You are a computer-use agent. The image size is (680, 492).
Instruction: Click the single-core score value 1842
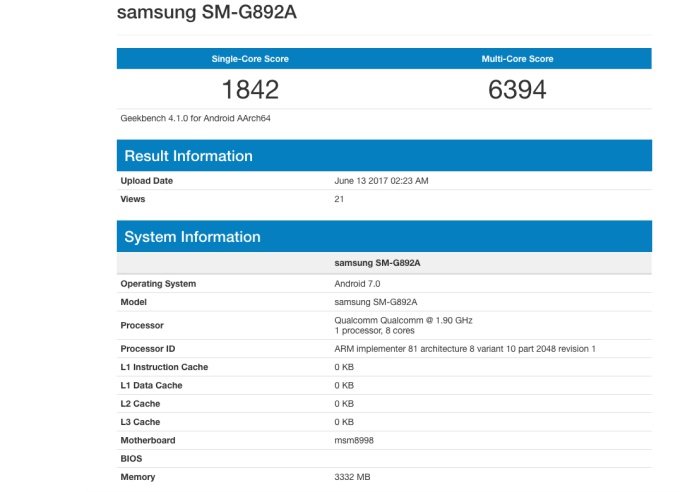(250, 90)
